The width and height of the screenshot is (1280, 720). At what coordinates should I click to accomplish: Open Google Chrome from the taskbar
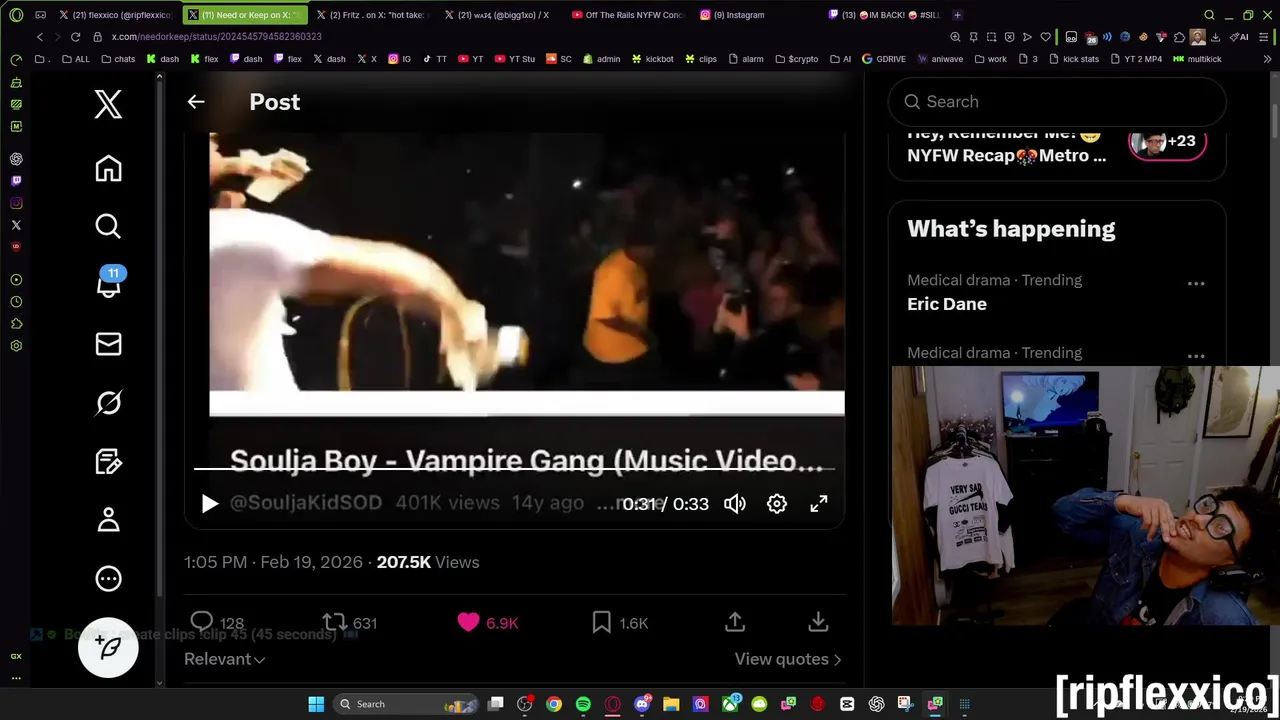click(x=554, y=704)
